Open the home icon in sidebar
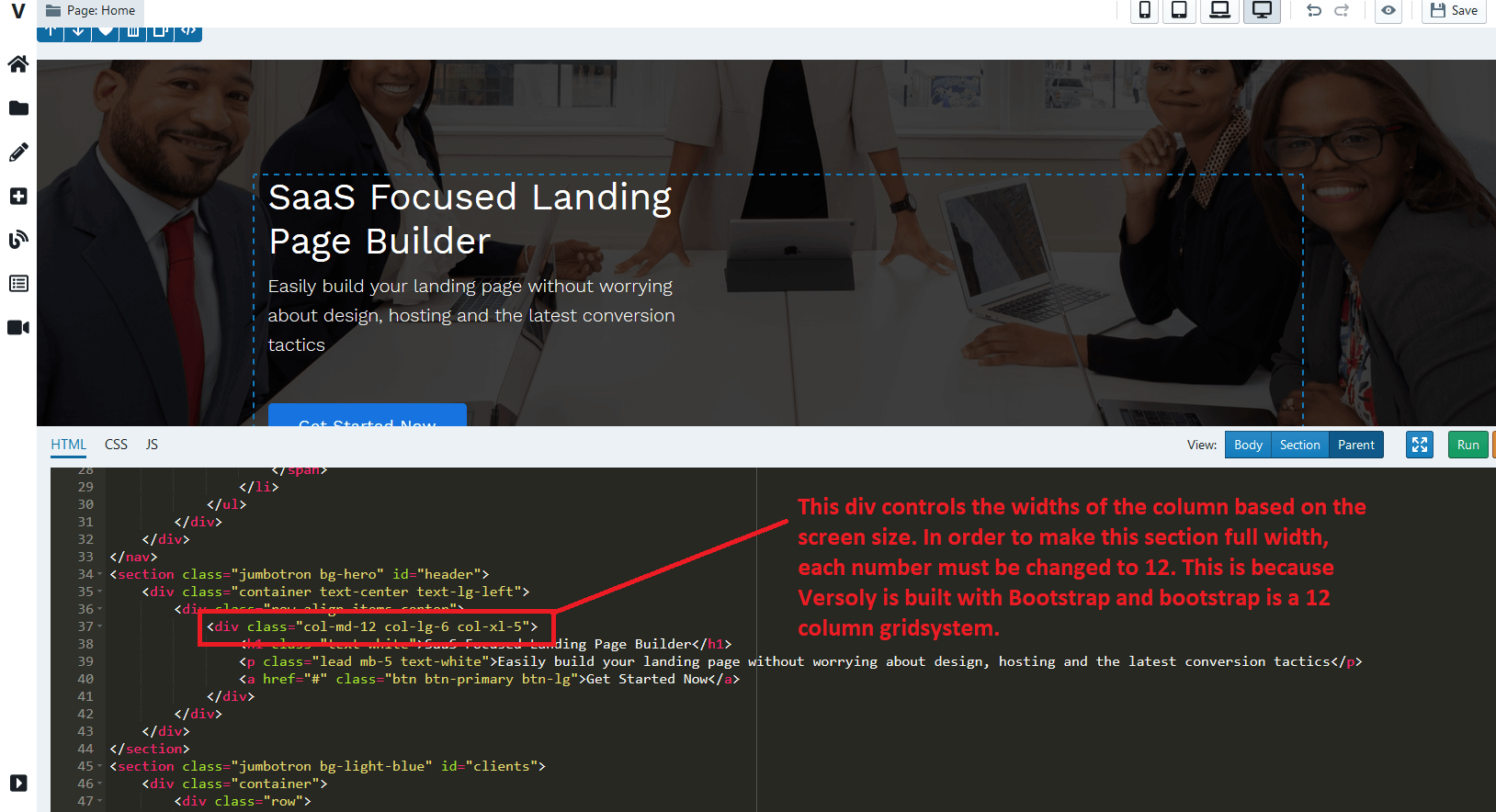Viewport: 1496px width, 812px height. 18,64
